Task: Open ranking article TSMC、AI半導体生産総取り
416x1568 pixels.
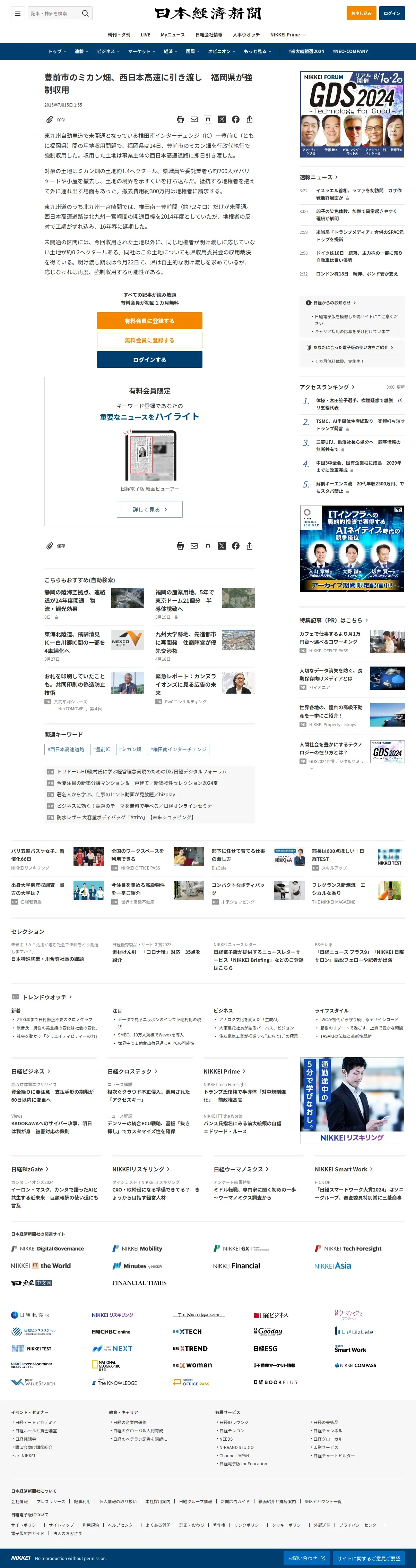Action: tap(360, 425)
